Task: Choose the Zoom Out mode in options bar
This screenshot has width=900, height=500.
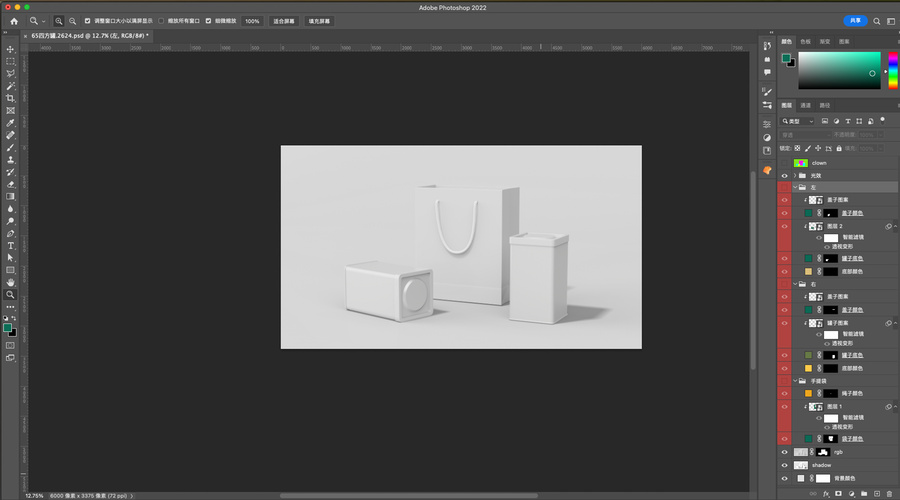Action: click(72, 21)
